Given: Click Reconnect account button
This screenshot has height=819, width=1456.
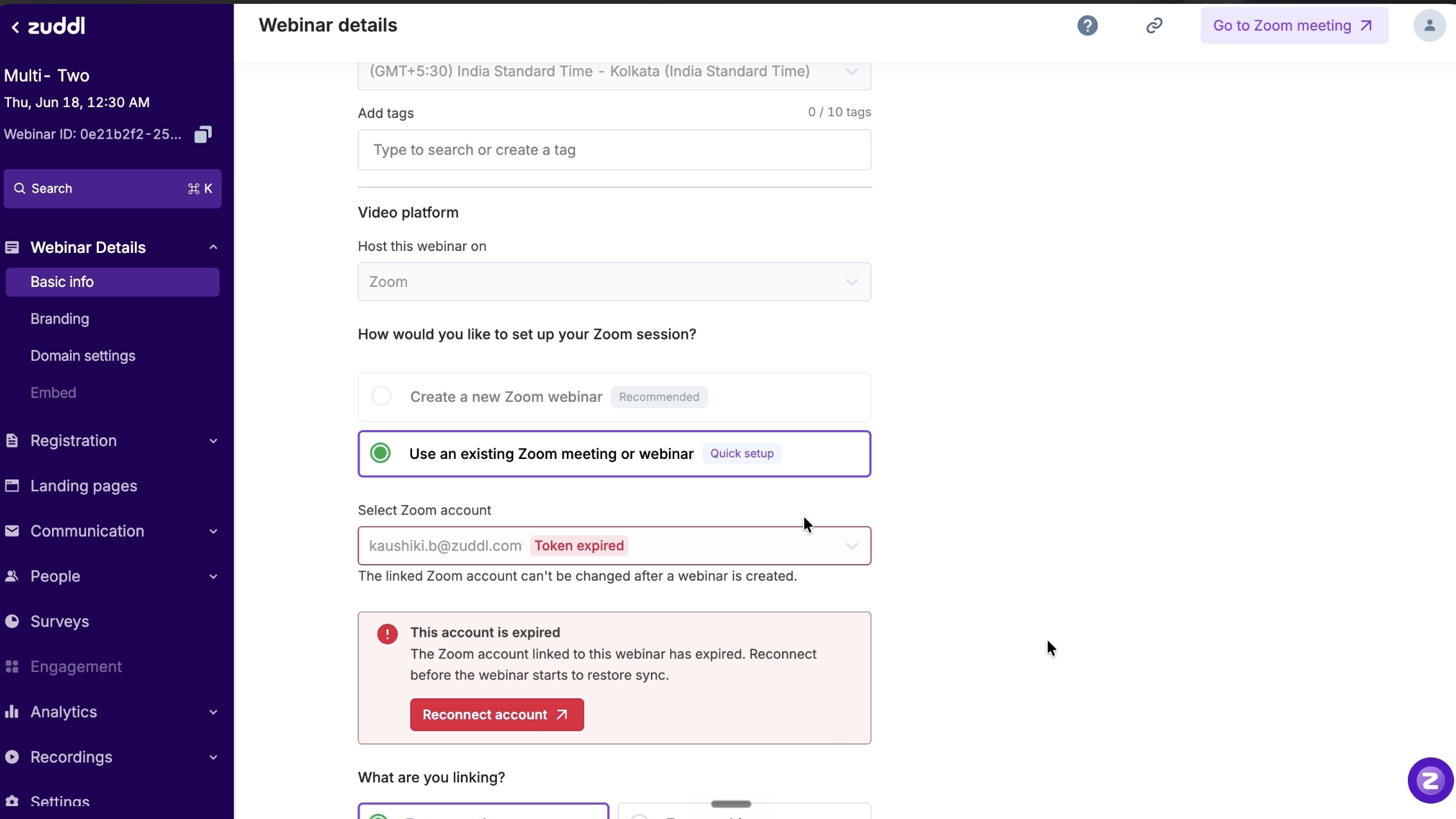Looking at the screenshot, I should (x=497, y=714).
